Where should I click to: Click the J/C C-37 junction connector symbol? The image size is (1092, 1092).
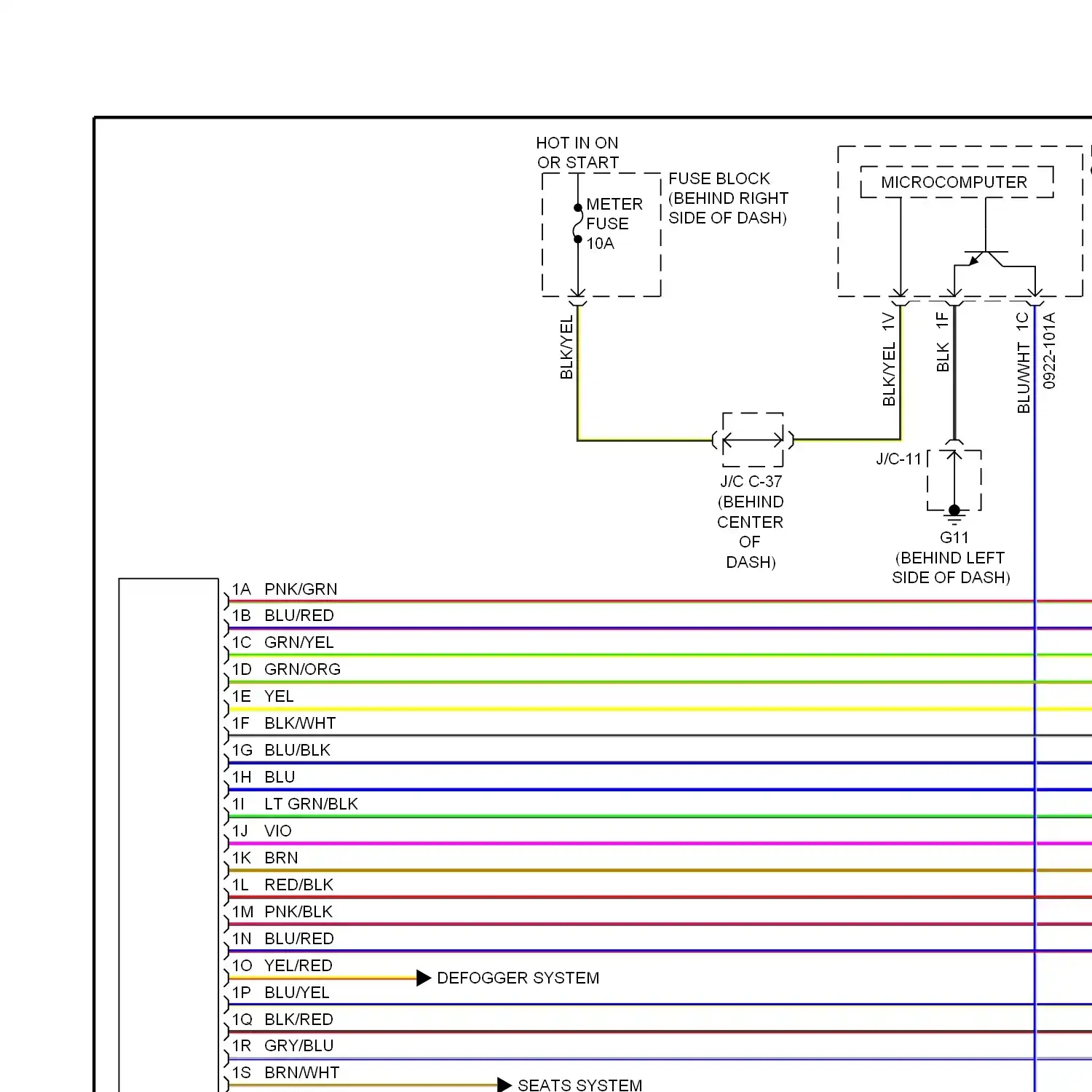coord(753,440)
